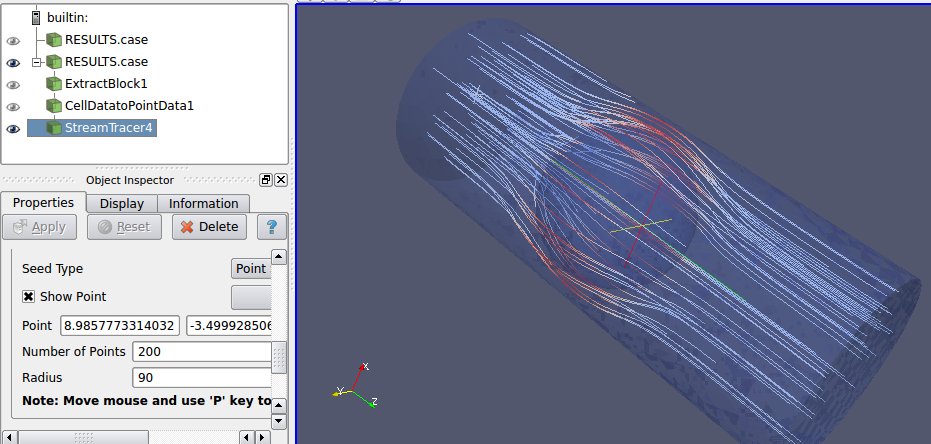Toggle visibility of StreamTracer4
This screenshot has height=444, width=931.
tap(13, 128)
